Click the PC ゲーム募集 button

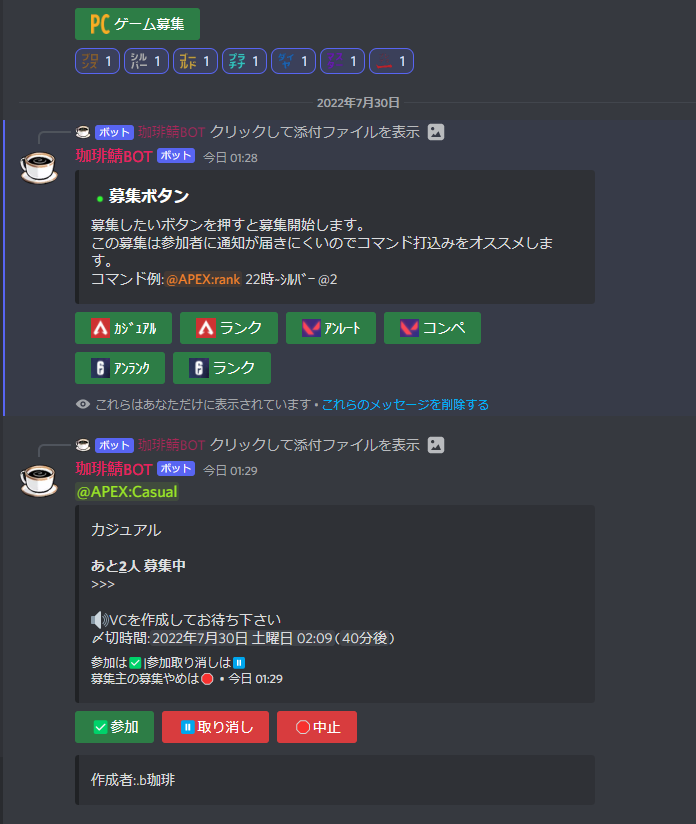(x=137, y=24)
